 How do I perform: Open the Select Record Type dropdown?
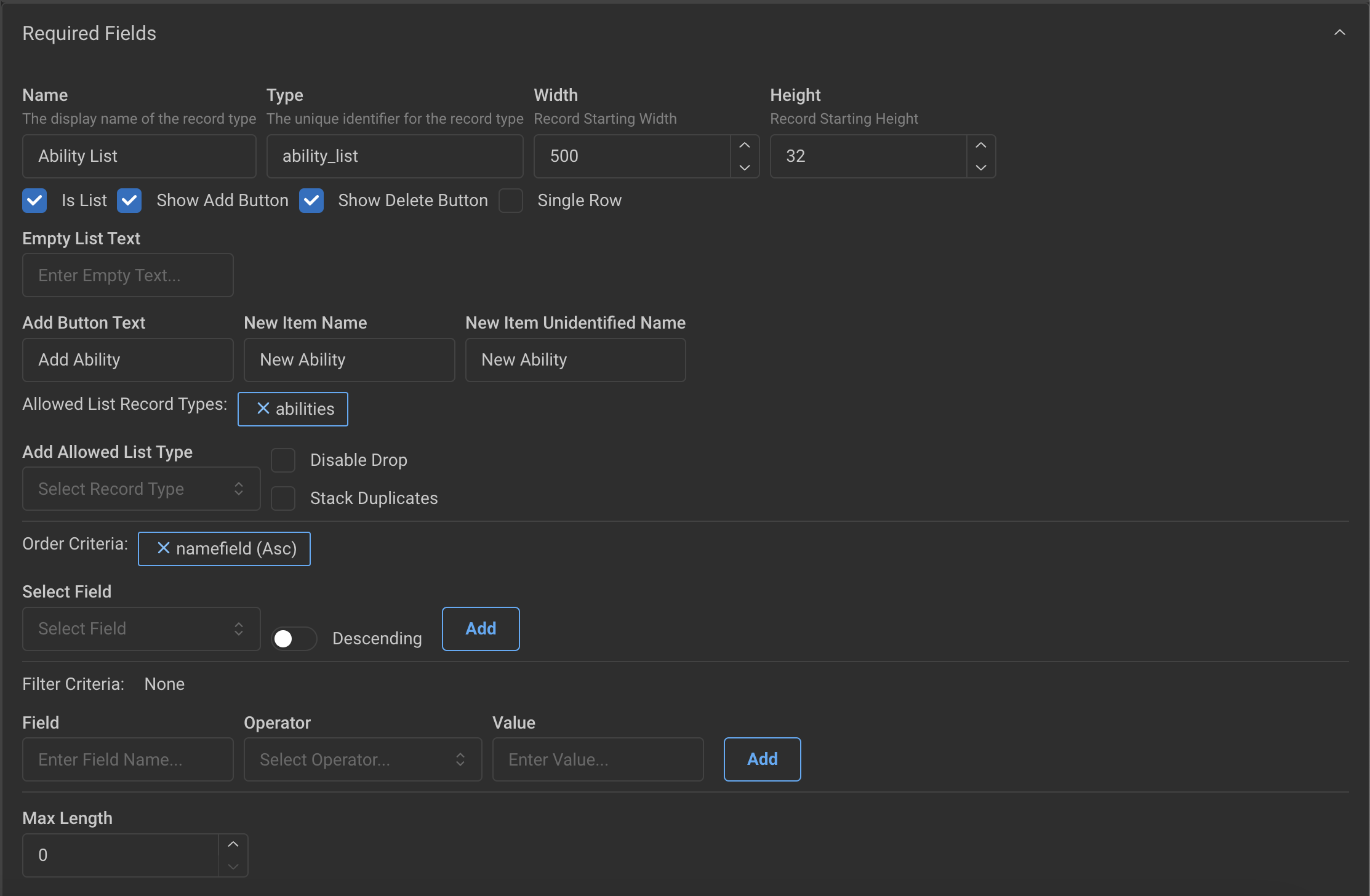point(140,488)
